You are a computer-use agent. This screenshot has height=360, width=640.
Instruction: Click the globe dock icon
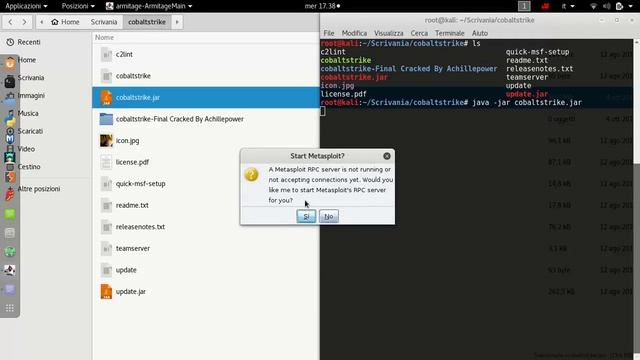[x=10, y=251]
